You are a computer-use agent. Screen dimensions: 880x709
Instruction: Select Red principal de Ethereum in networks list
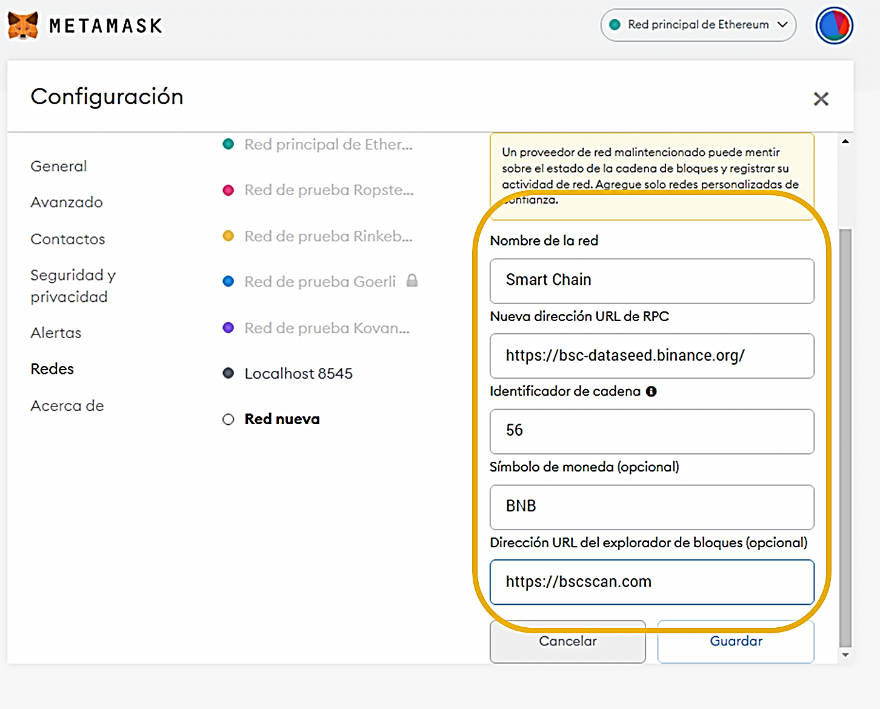[x=318, y=144]
